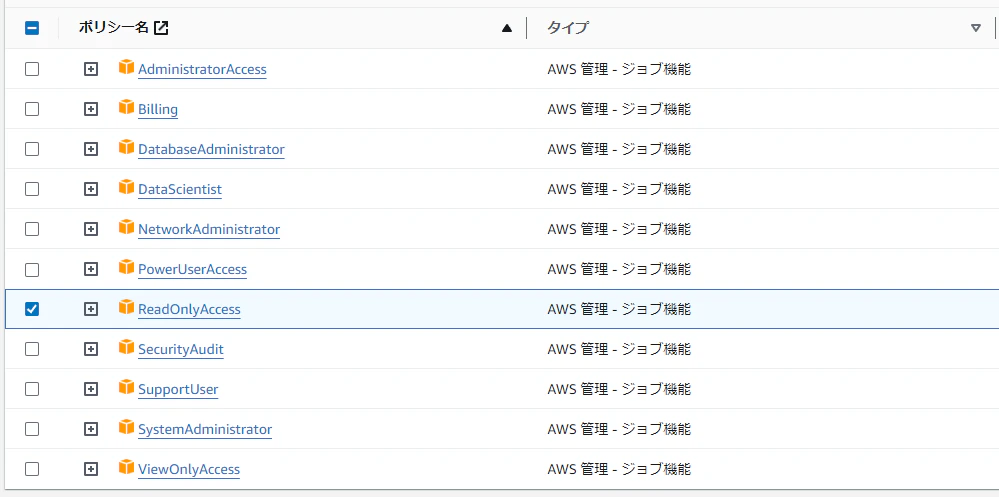Open the SupportUser policy link

pyautogui.click(x=178, y=389)
